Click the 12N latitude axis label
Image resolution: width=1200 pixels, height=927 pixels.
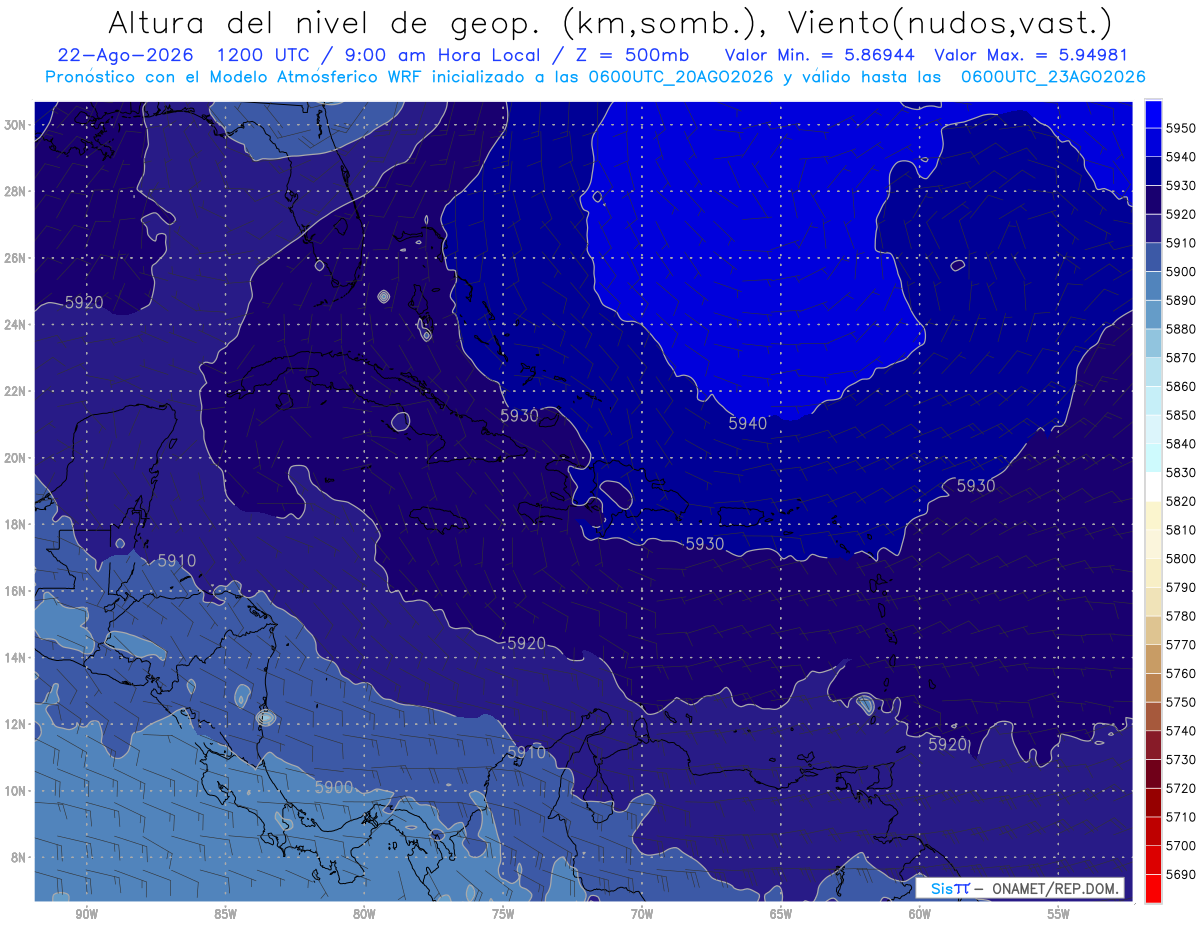point(15,724)
